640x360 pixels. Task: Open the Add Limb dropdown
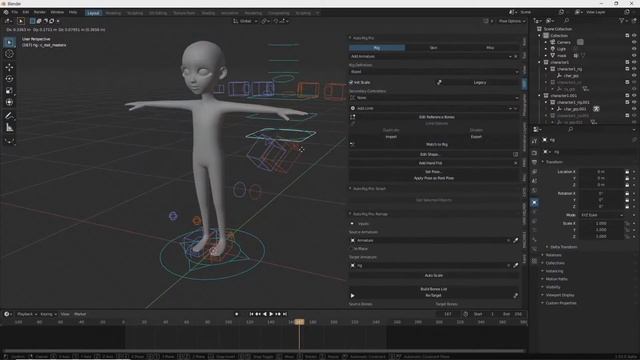pos(434,109)
